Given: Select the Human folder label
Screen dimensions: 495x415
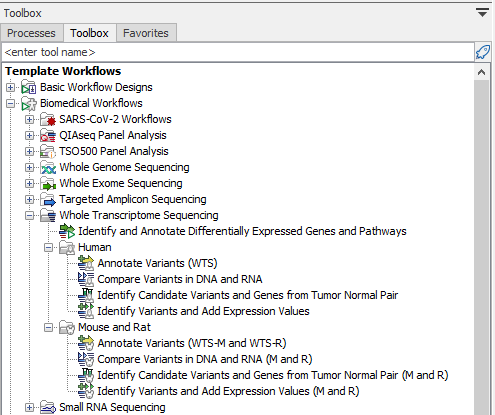Looking at the screenshot, I should tap(95, 247).
